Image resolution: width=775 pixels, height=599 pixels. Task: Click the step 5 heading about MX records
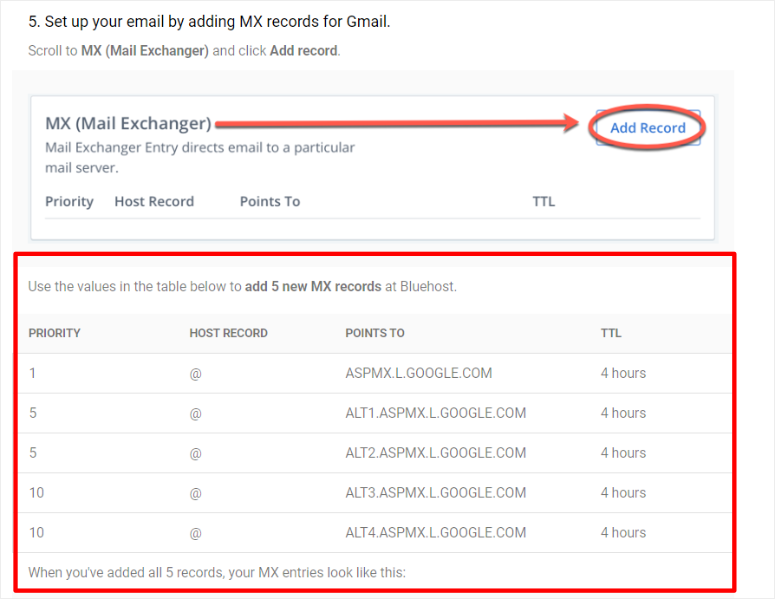(x=209, y=22)
